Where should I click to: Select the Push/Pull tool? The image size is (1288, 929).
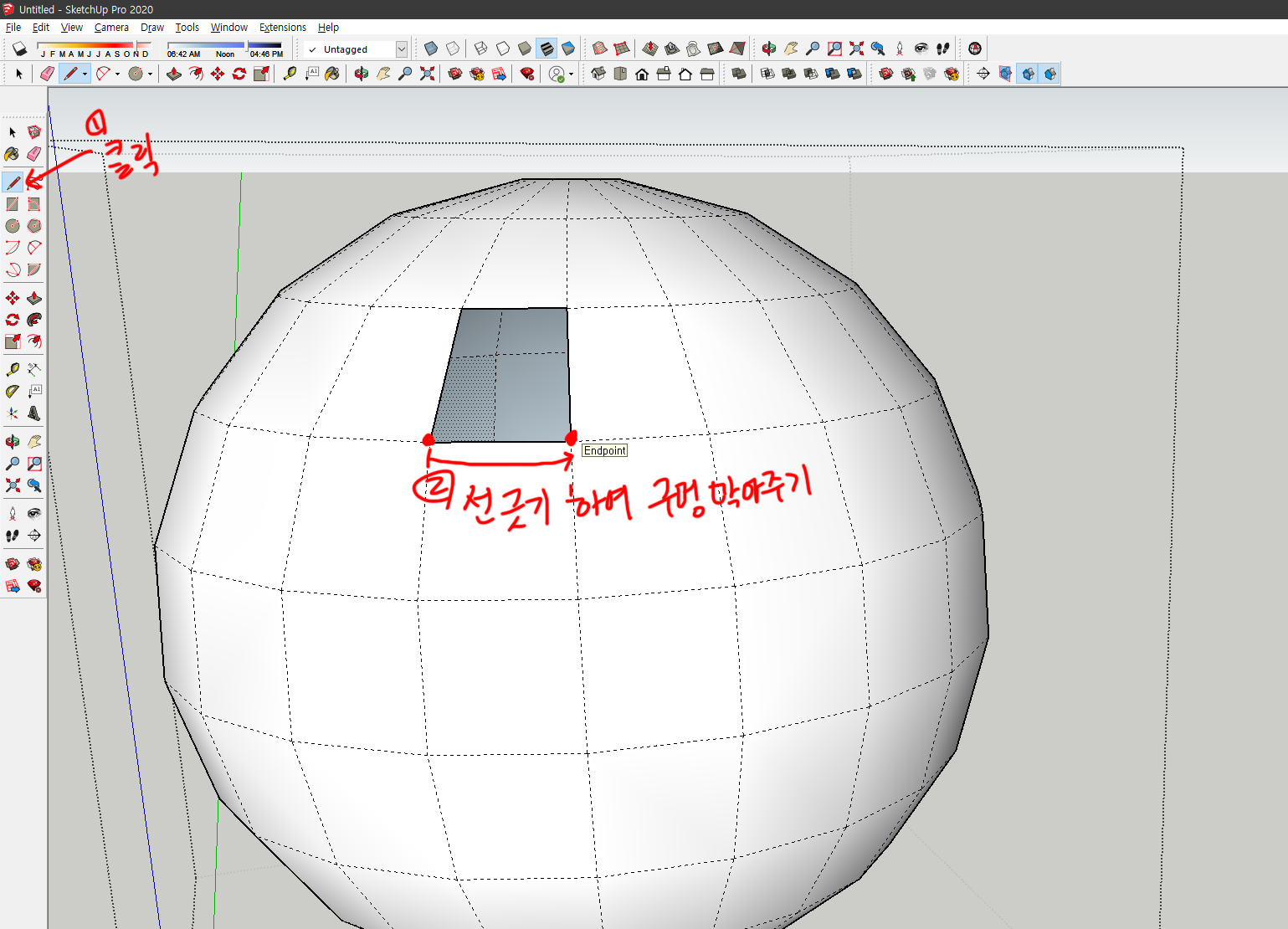coord(34,297)
